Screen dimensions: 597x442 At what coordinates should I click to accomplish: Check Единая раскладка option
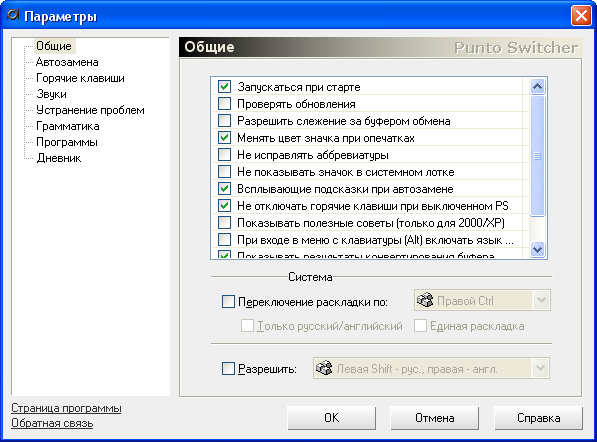coord(420,326)
